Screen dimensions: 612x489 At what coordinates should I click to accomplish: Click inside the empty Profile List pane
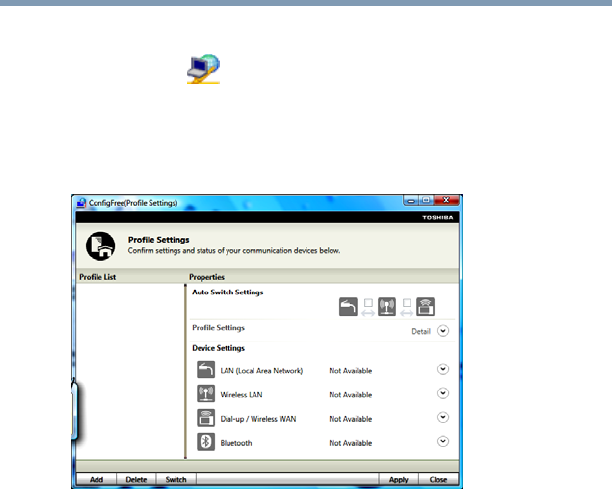pos(130,371)
